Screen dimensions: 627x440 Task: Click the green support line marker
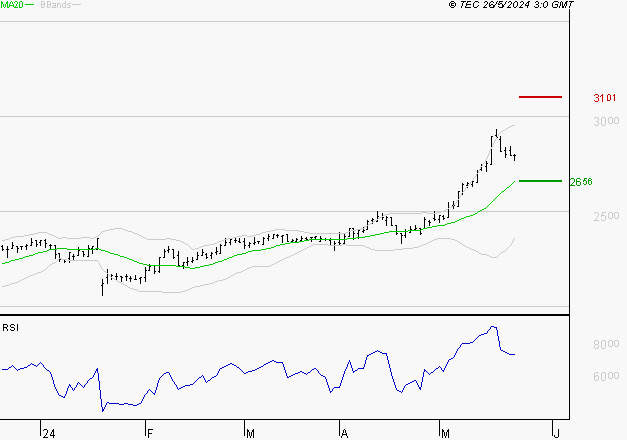540,181
